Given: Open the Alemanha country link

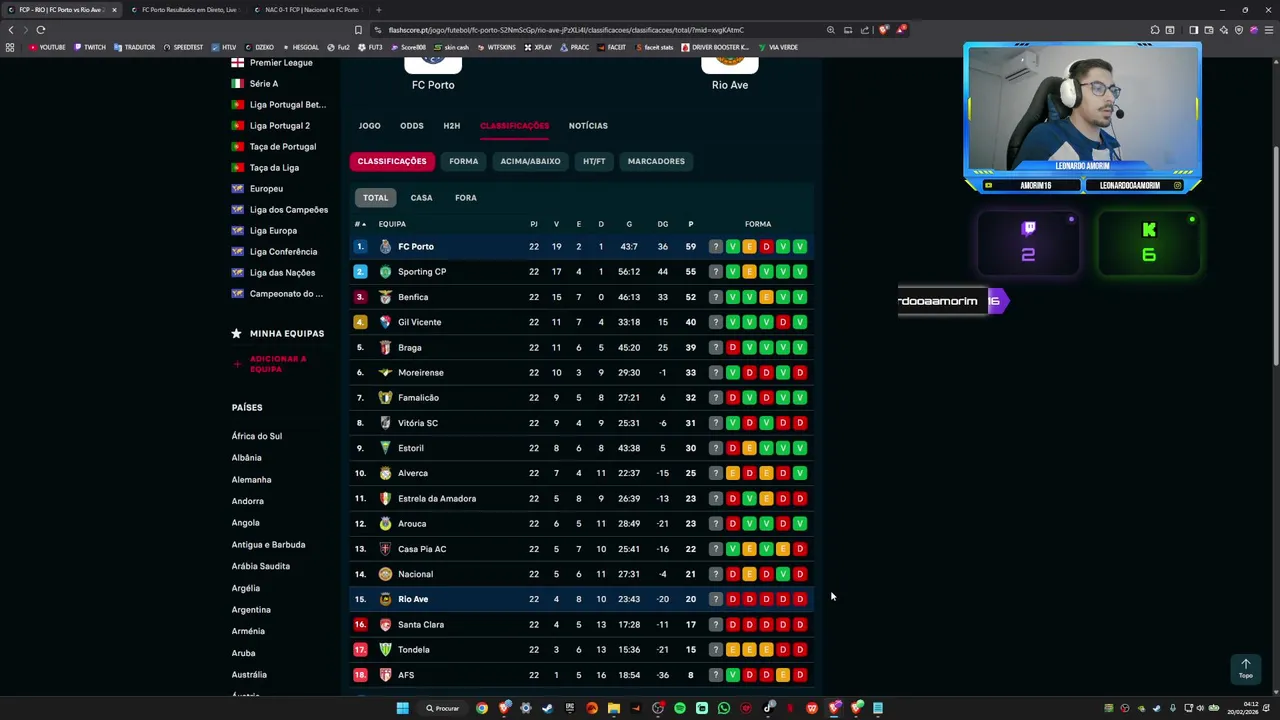Looking at the screenshot, I should [x=251, y=480].
